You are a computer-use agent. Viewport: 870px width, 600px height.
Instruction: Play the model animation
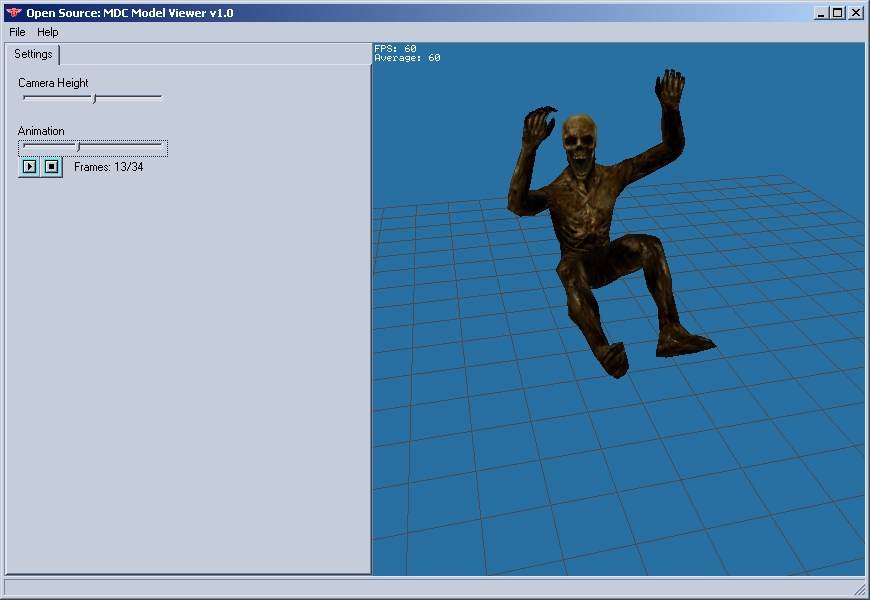pos(29,167)
